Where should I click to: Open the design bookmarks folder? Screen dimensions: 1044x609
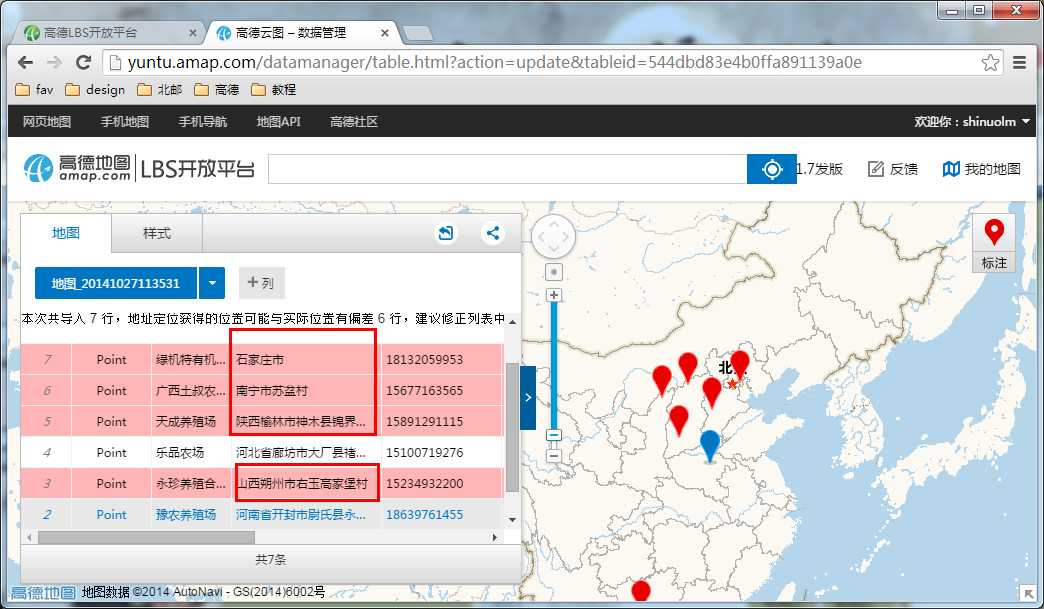(x=95, y=89)
